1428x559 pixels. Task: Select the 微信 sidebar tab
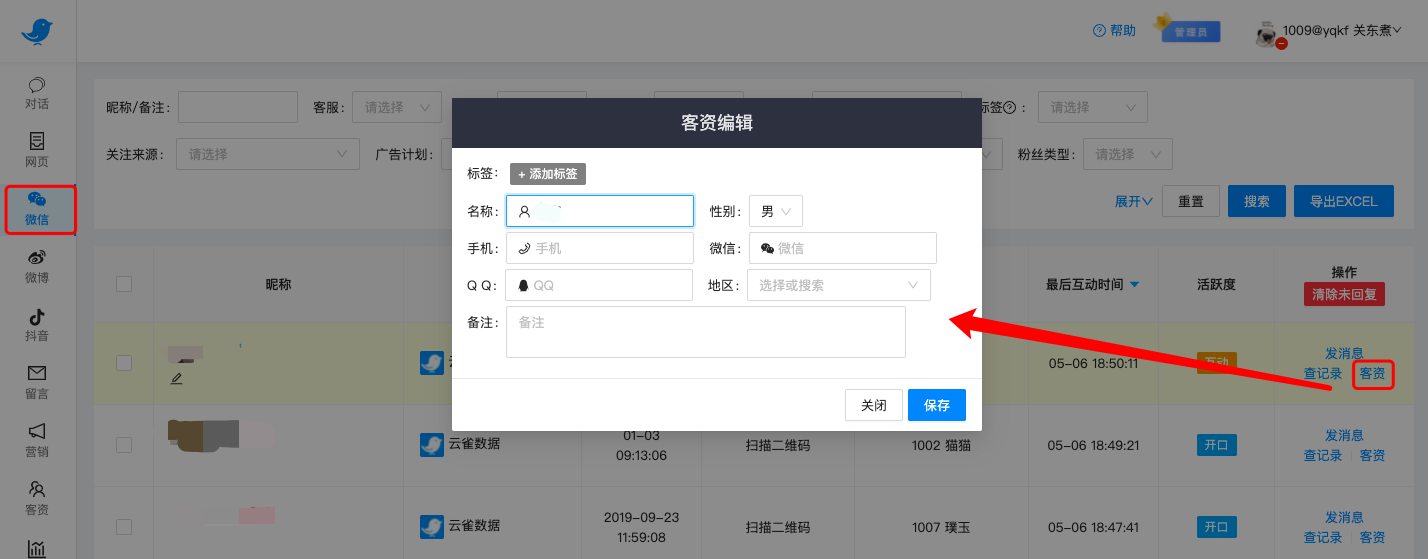[39, 210]
